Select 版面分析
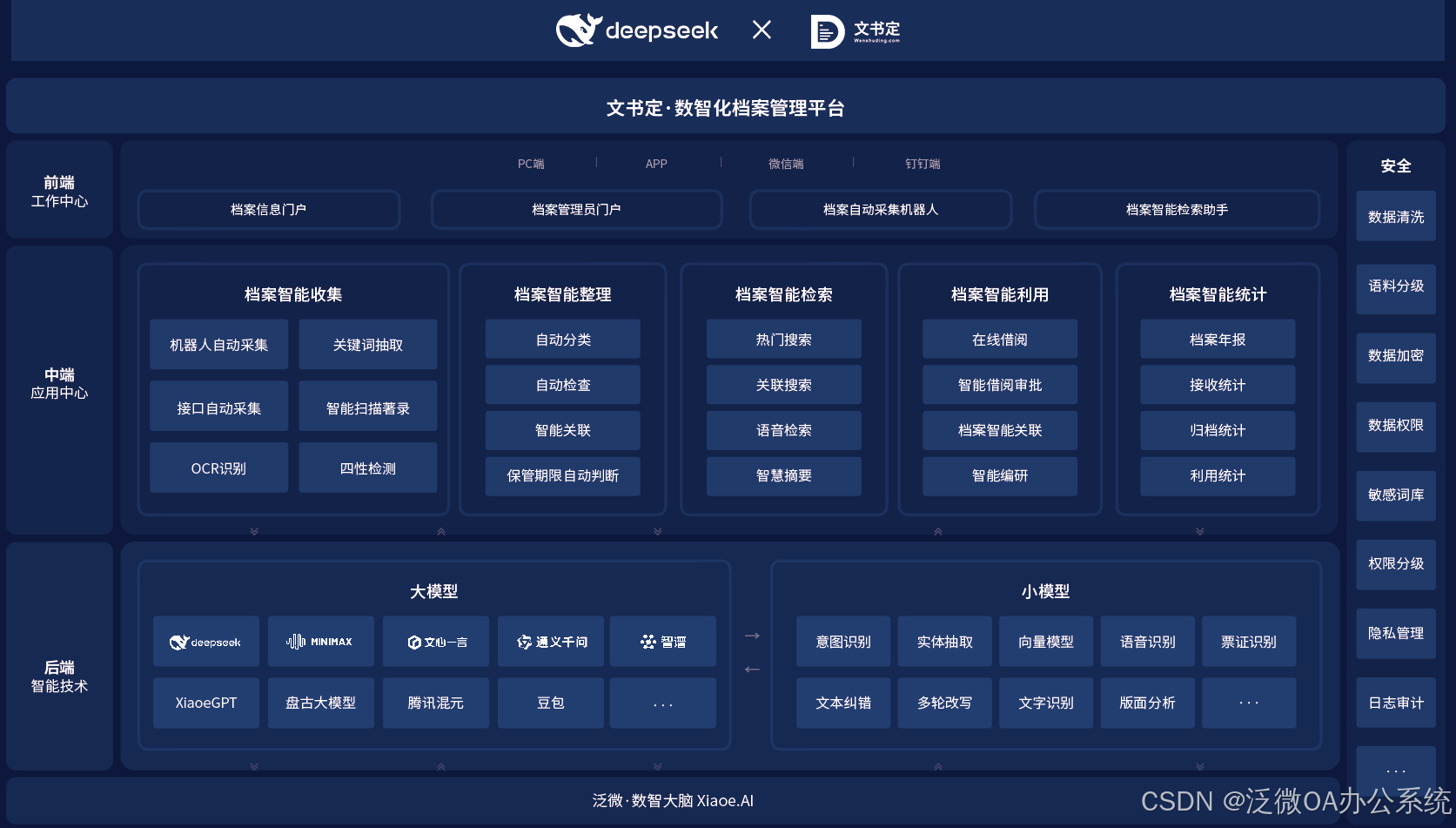This screenshot has width=1456, height=828. coord(1148,703)
